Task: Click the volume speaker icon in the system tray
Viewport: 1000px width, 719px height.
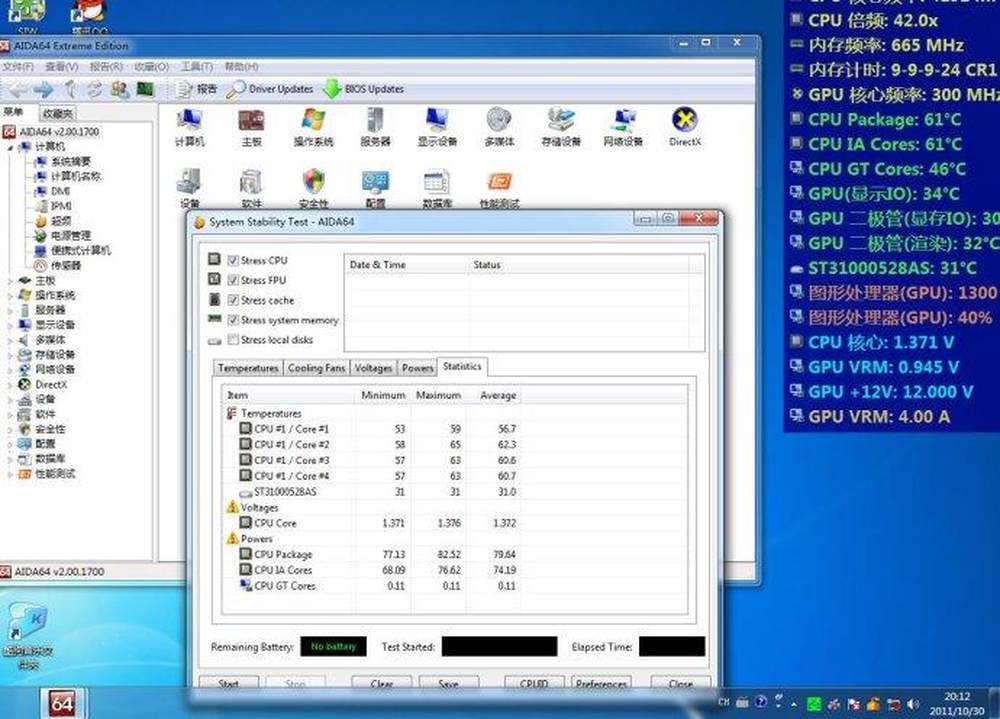Action: click(913, 704)
